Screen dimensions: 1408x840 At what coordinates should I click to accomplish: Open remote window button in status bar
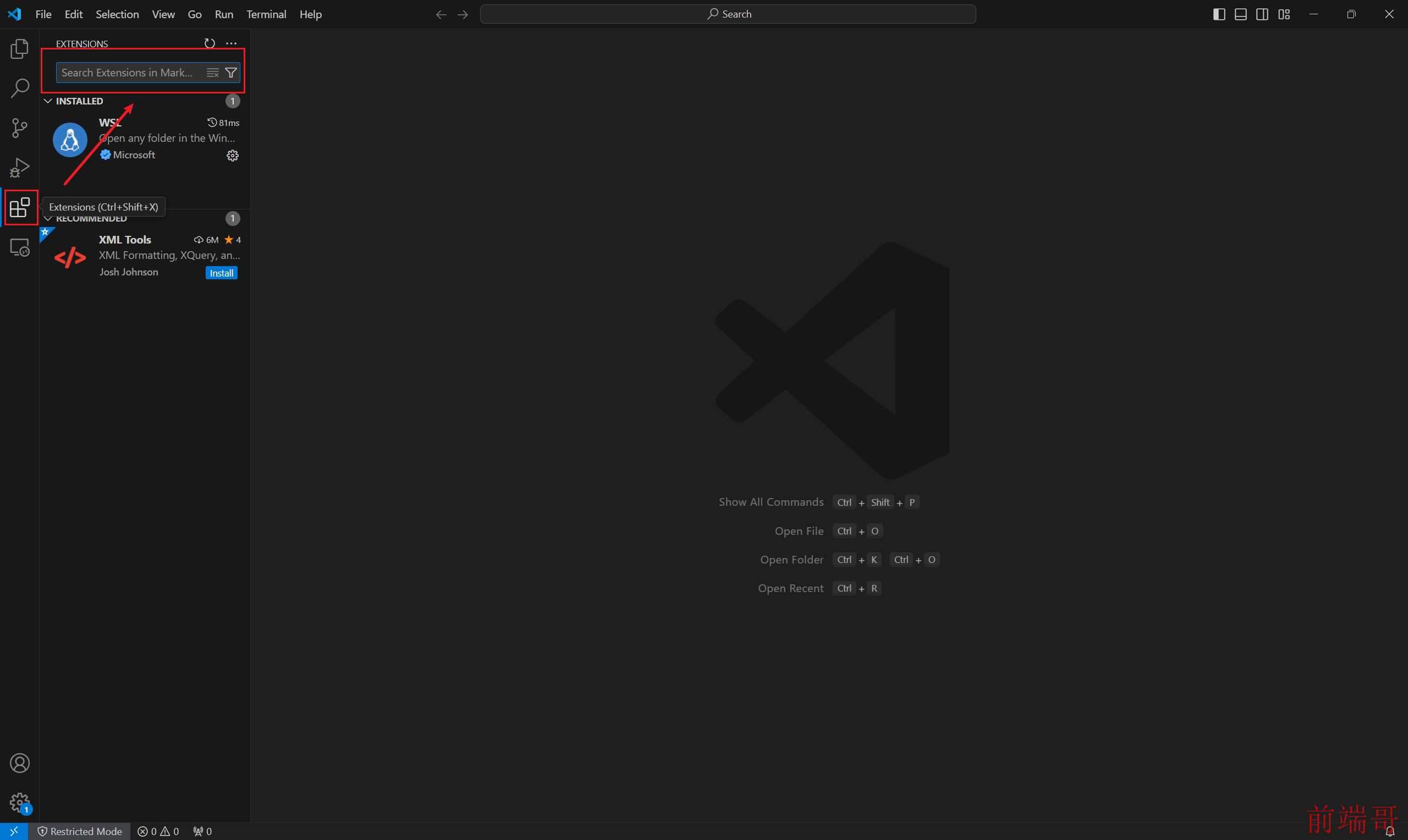tap(14, 831)
